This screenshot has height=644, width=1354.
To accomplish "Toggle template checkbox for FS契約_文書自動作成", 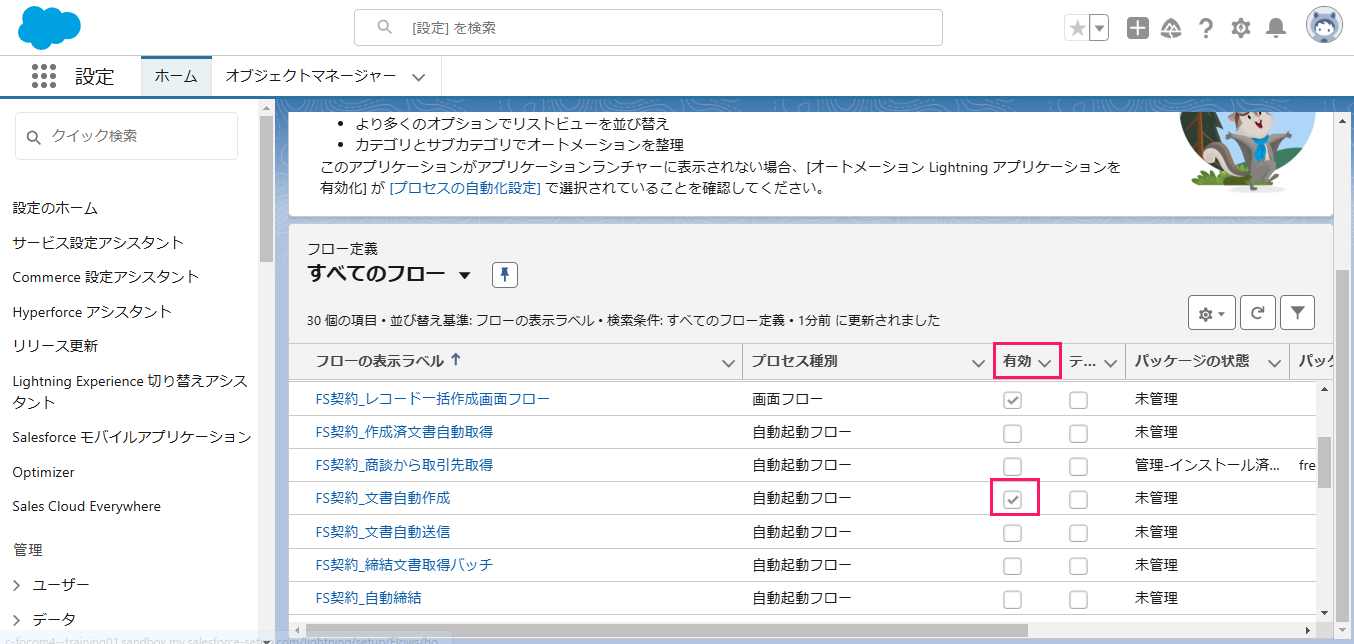I will point(1078,499).
